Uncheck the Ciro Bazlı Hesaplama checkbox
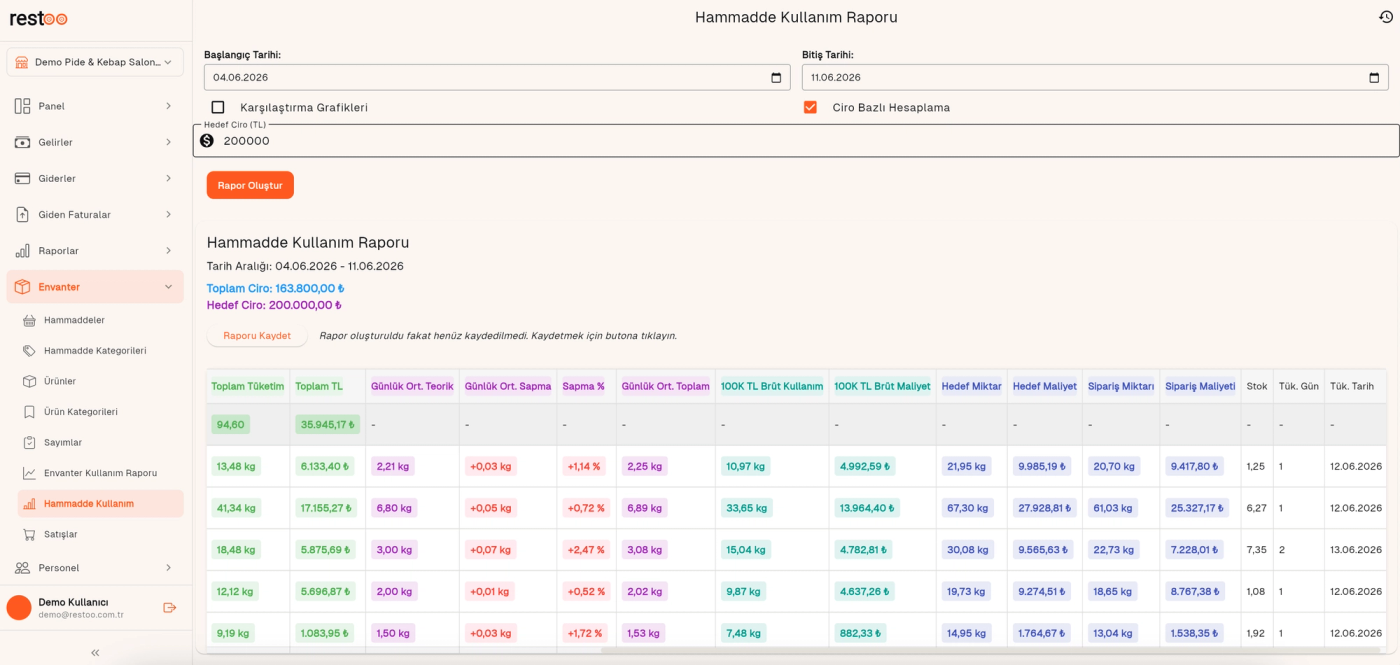 pyautogui.click(x=810, y=107)
